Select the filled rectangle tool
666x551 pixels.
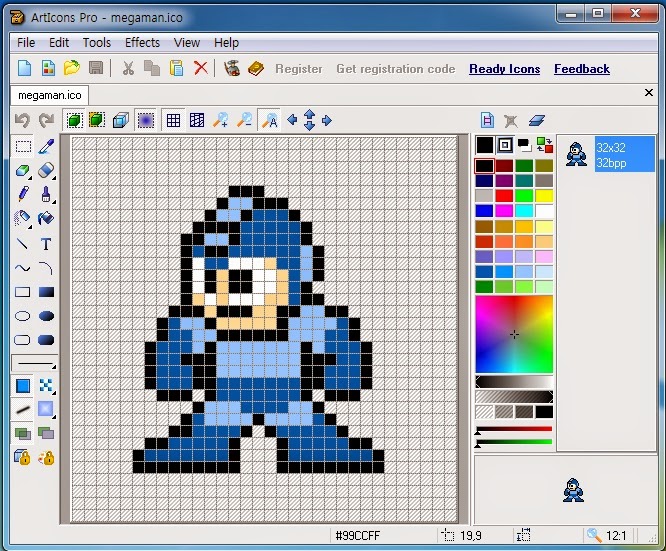pyautogui.click(x=46, y=292)
